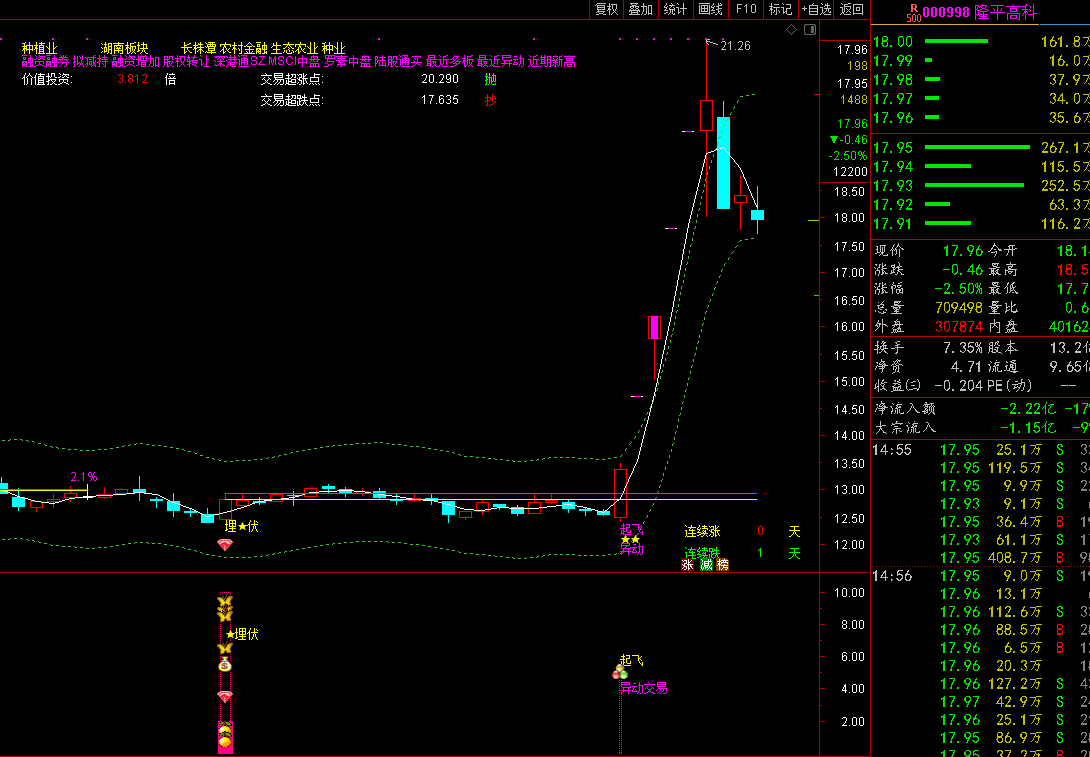Image resolution: width=1090 pixels, height=757 pixels.
Task: Click the red 抄 buy signal label
Action: pyautogui.click(x=491, y=100)
